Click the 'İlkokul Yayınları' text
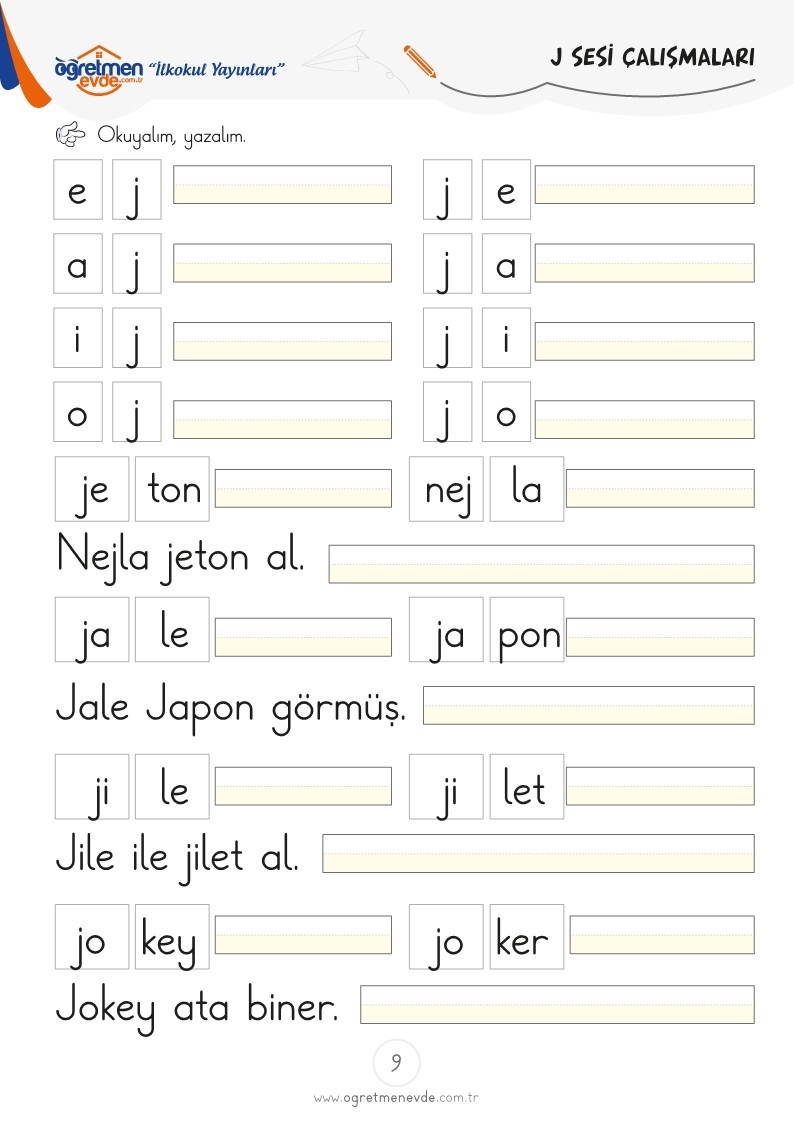This screenshot has width=794, height=1123. coord(216,69)
